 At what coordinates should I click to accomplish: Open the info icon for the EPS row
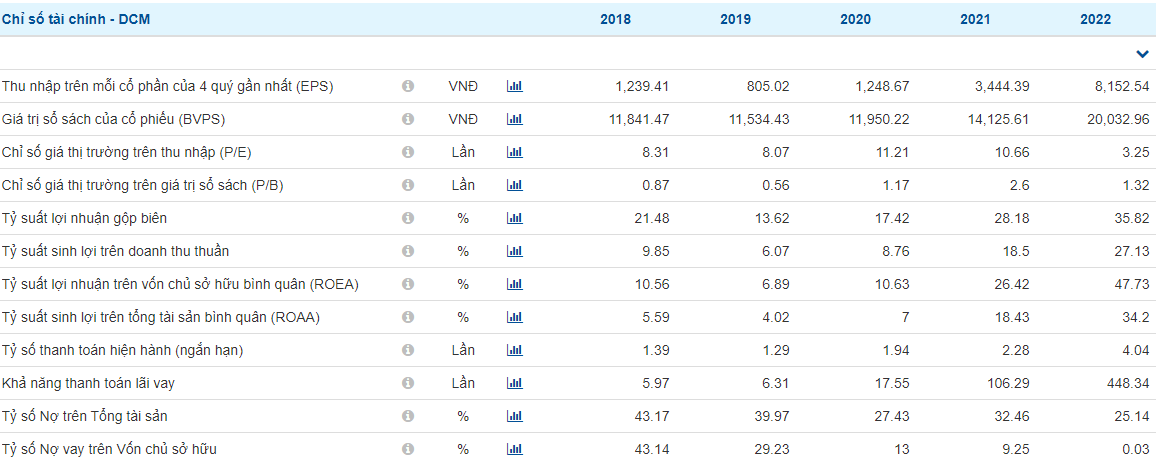click(x=408, y=86)
